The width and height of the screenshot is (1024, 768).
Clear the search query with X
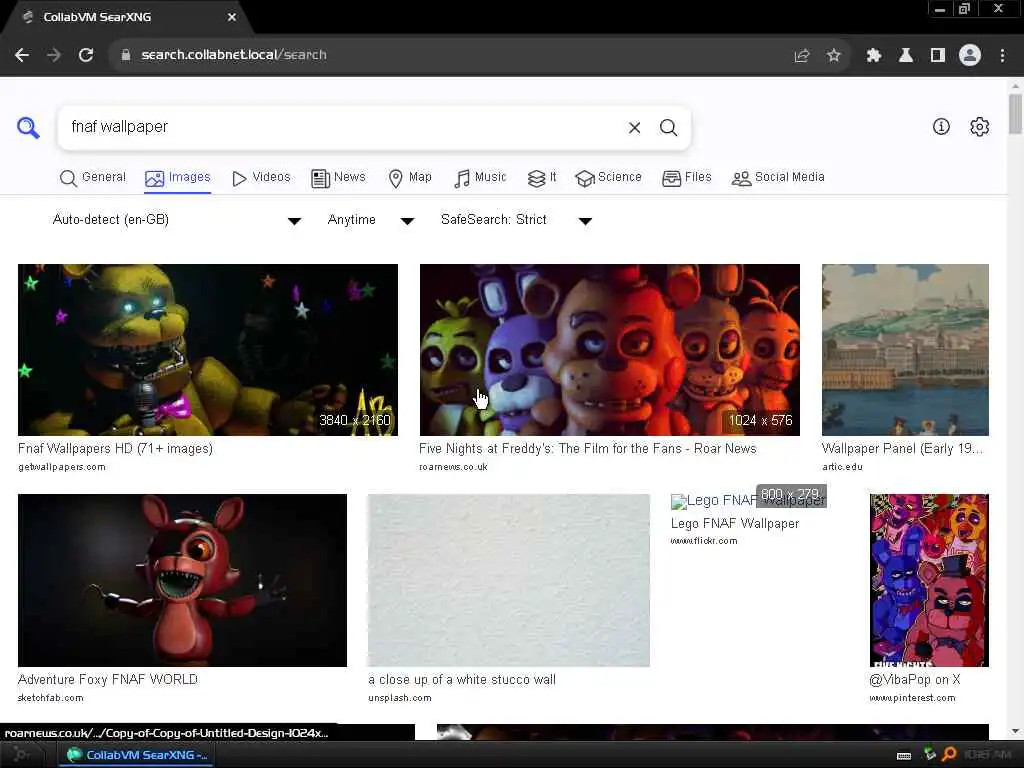(634, 127)
